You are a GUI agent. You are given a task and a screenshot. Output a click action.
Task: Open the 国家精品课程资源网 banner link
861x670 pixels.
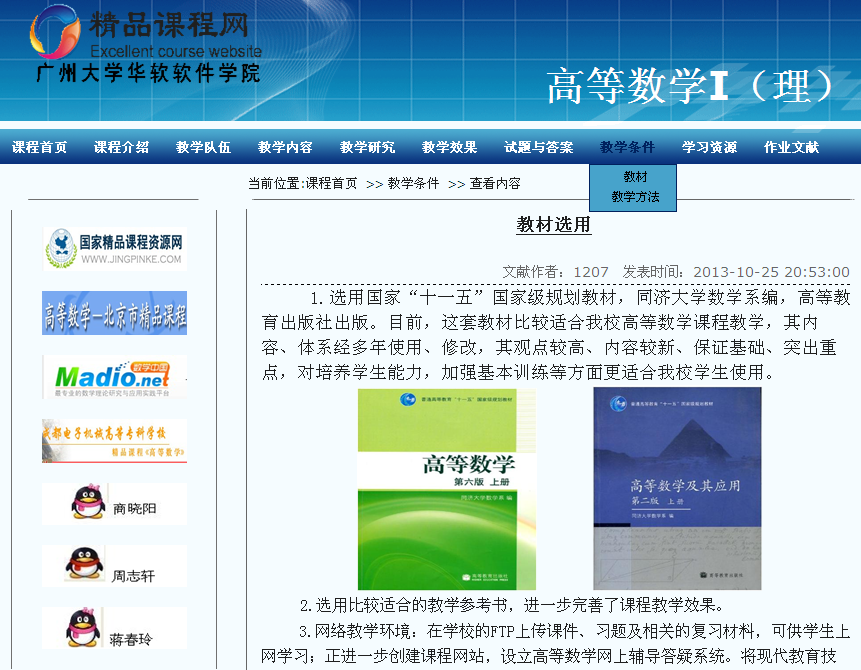pos(114,247)
